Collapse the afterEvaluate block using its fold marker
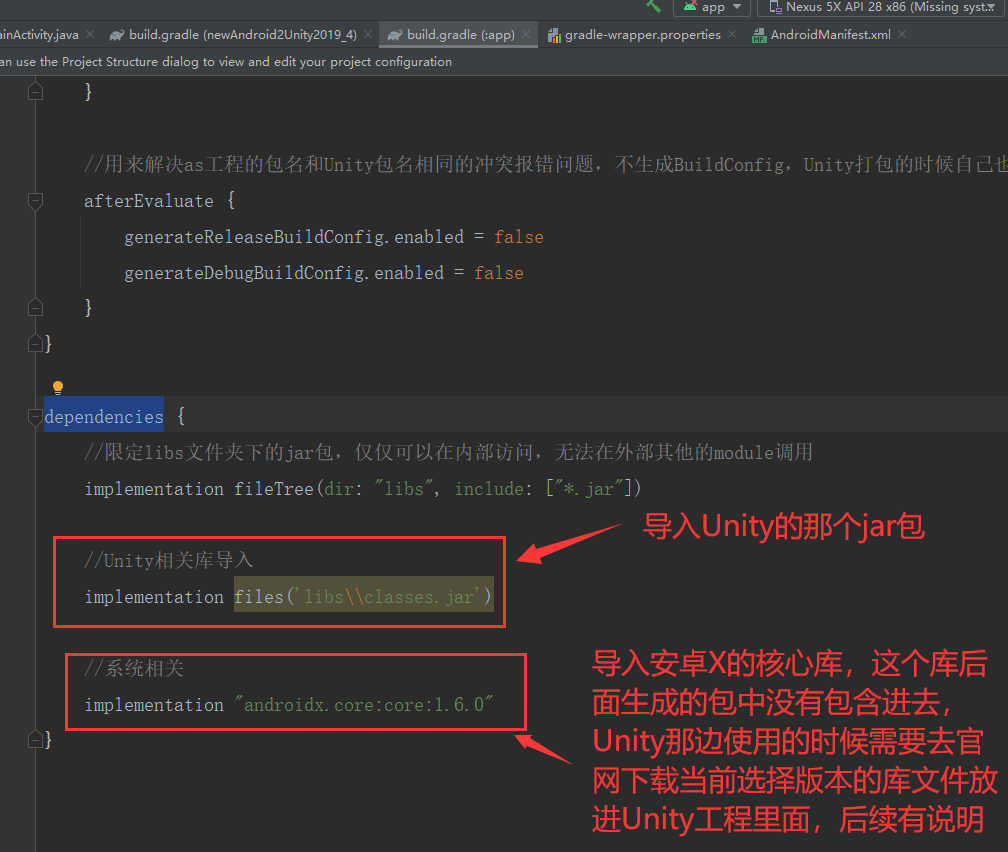The width and height of the screenshot is (1008, 852). pyautogui.click(x=36, y=201)
